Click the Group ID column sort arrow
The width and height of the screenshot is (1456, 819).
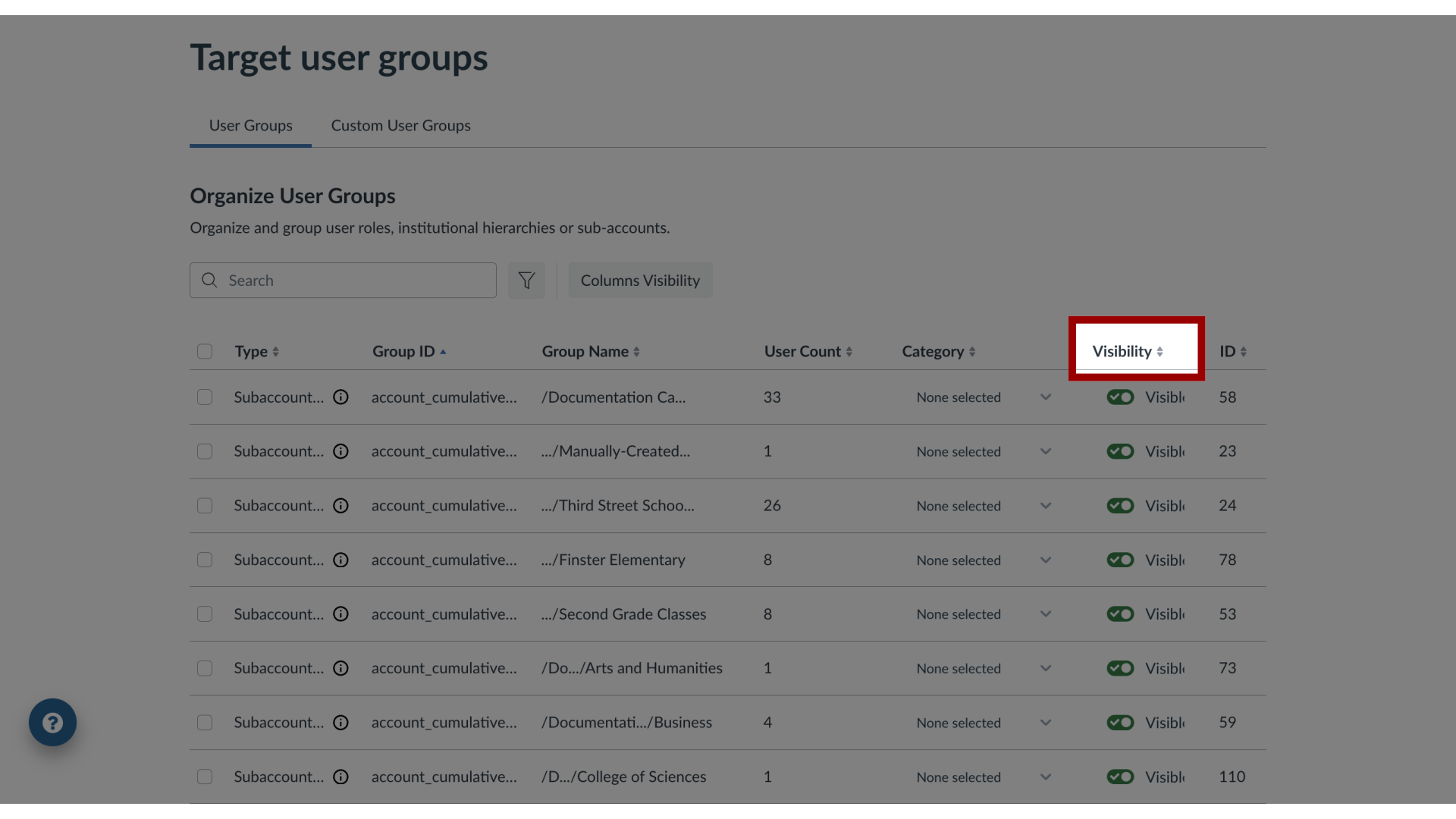coord(443,351)
